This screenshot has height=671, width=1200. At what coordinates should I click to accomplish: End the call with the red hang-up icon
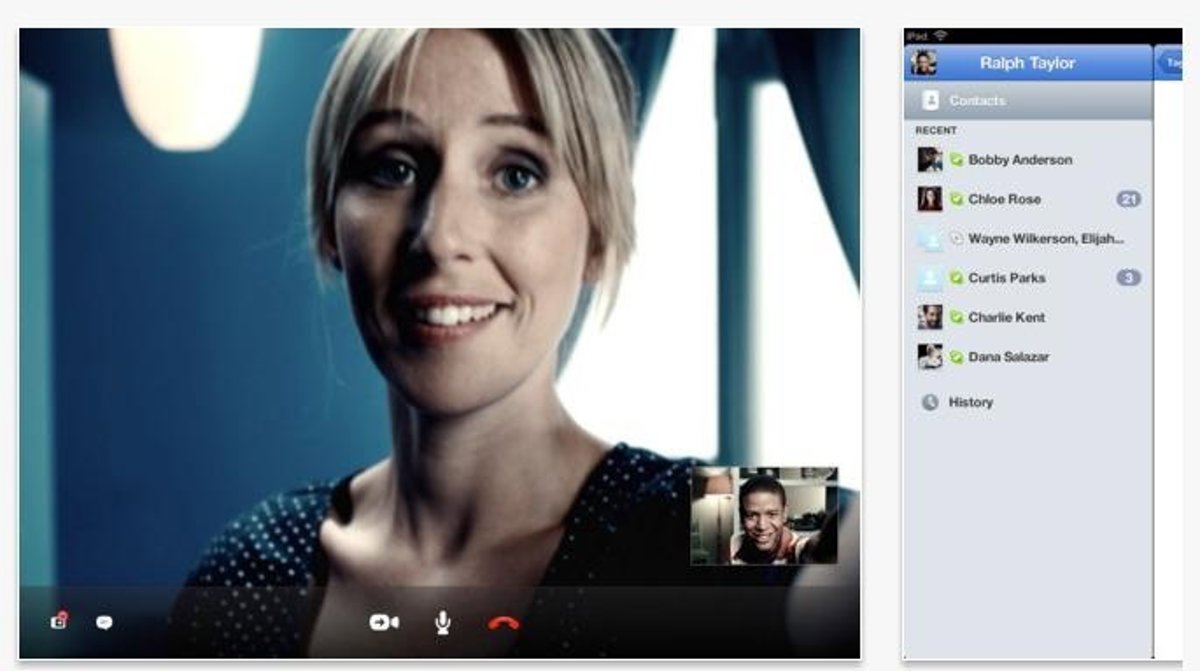coord(504,623)
